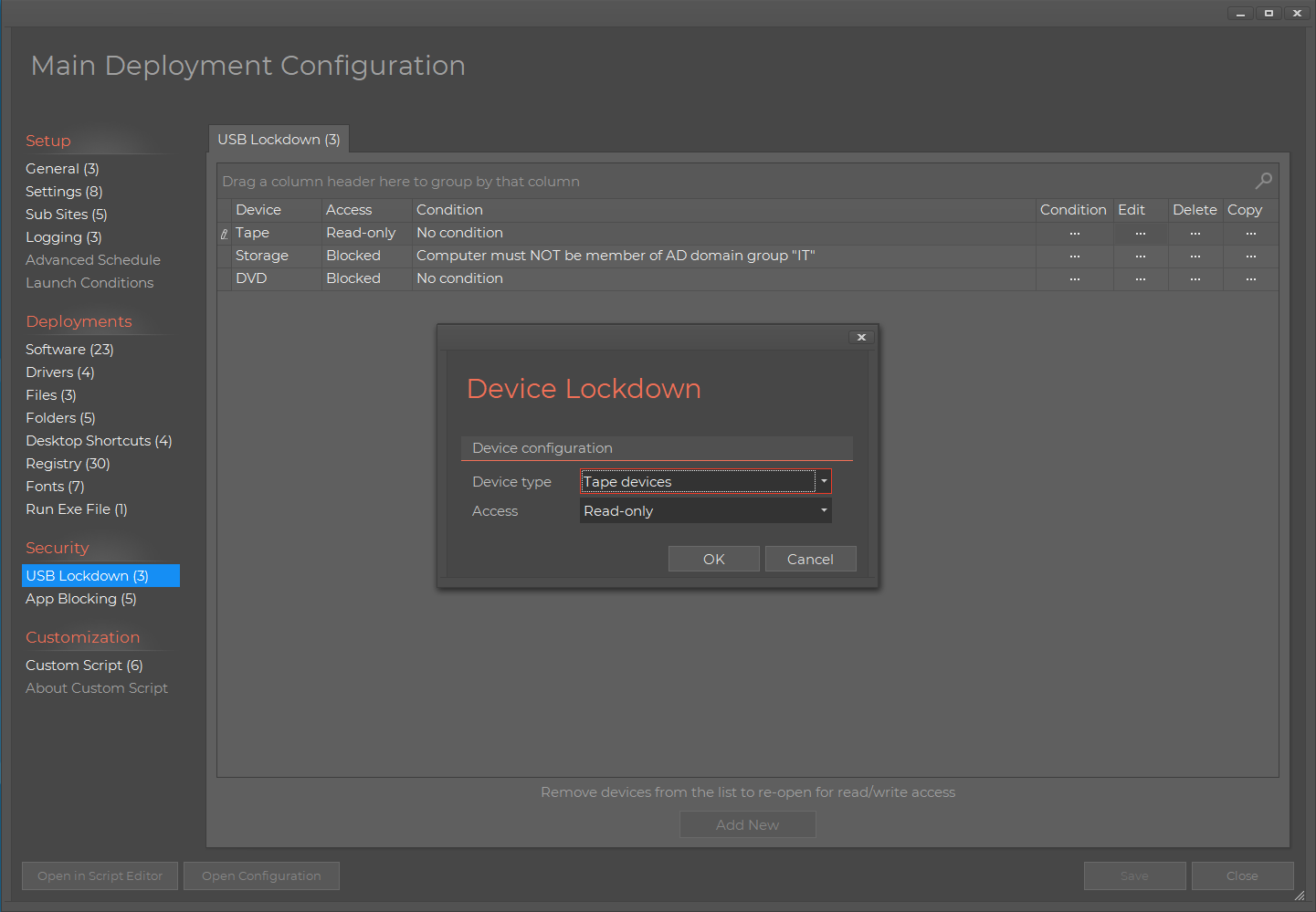The height and width of the screenshot is (912, 1316).
Task: Open the Device type dropdown arrow
Action: pos(824,481)
